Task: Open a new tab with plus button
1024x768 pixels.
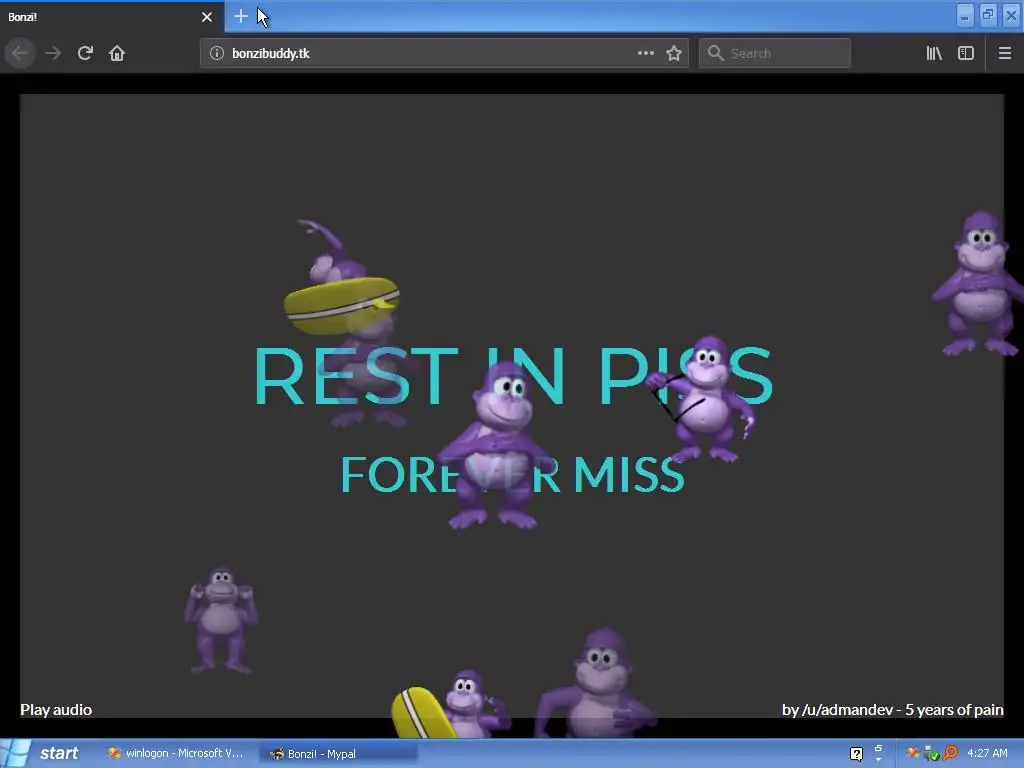Action: pyautogui.click(x=240, y=16)
